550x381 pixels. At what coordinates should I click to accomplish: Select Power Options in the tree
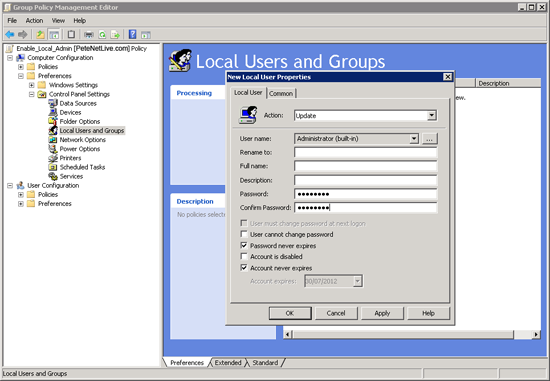pos(80,149)
